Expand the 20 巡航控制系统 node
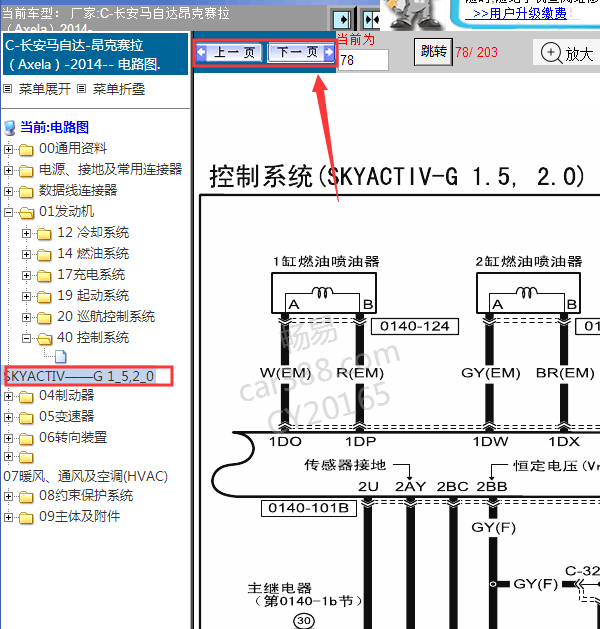 (x=26, y=317)
